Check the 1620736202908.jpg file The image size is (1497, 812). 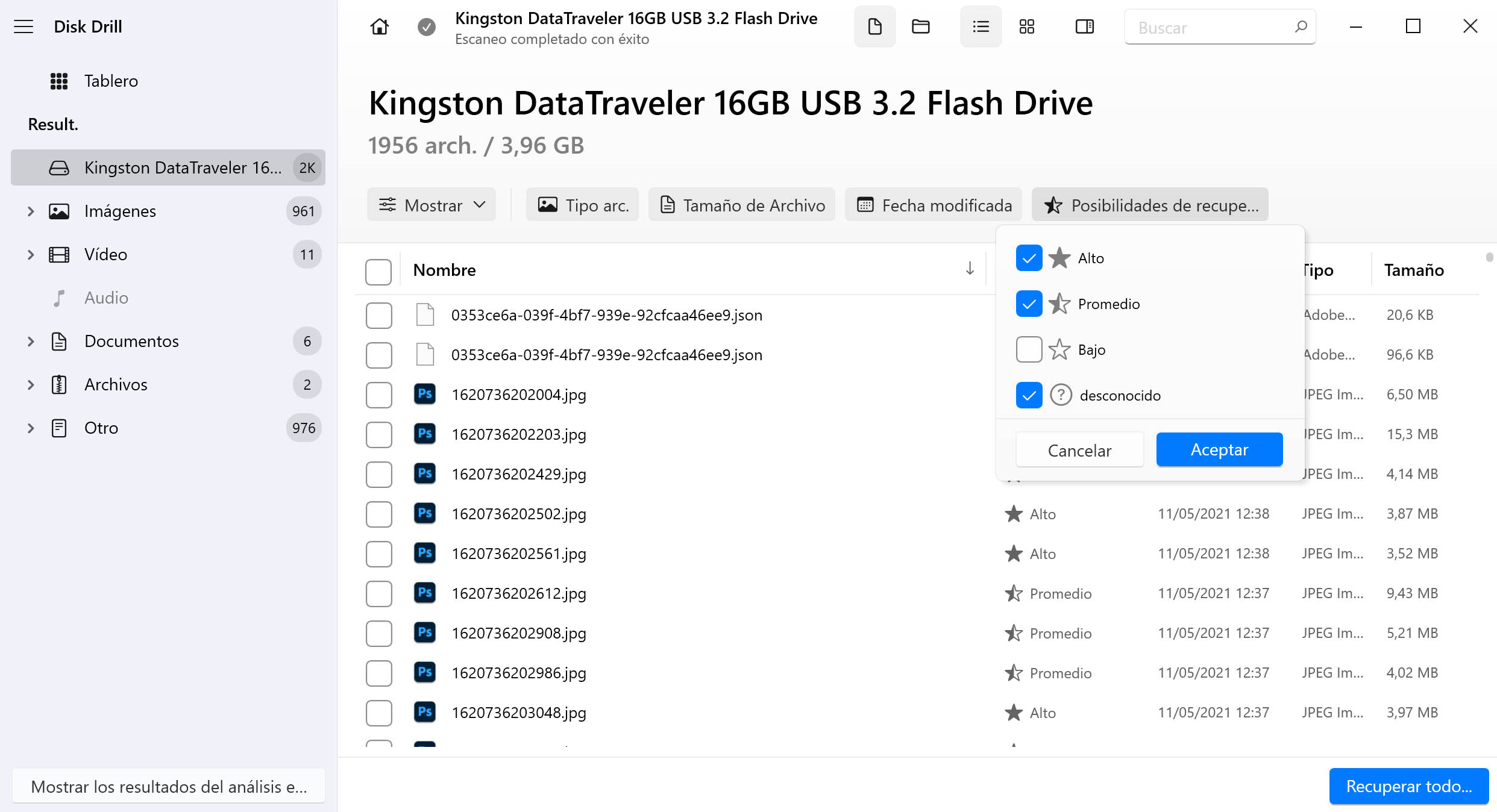coord(378,633)
